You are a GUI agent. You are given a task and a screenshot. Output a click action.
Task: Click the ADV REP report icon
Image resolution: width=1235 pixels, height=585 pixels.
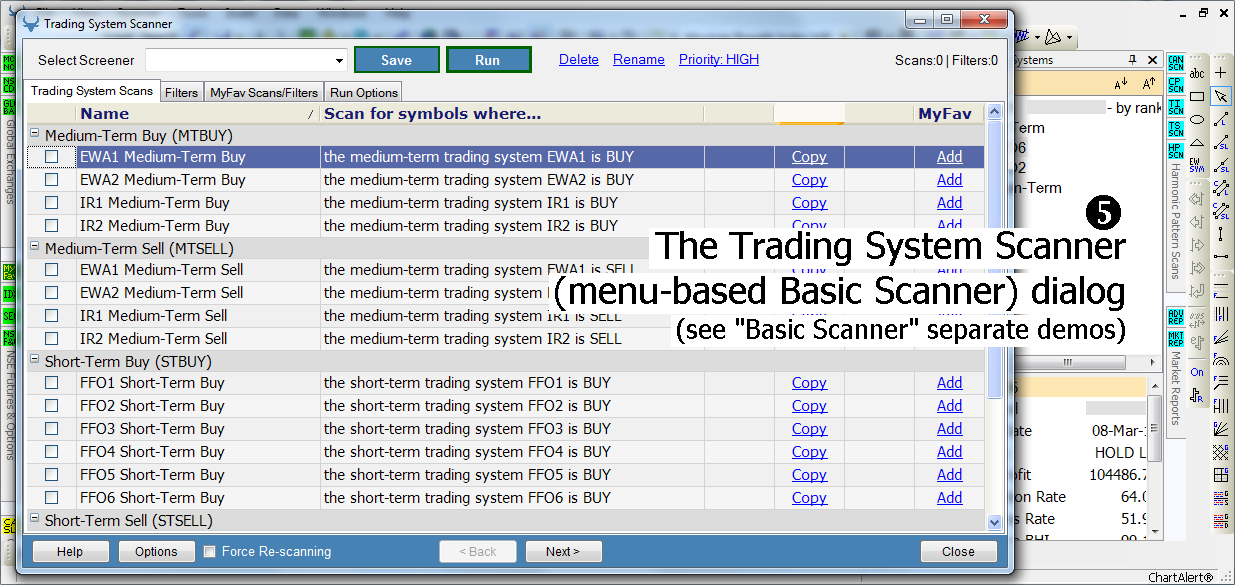point(1175,317)
